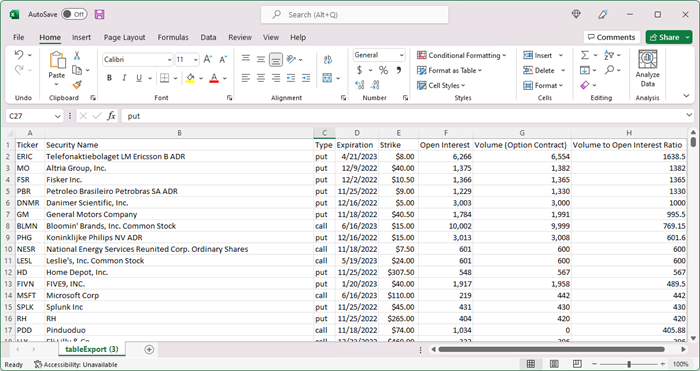The width and height of the screenshot is (700, 371).
Task: Toggle Bold formatting
Action: (x=109, y=78)
